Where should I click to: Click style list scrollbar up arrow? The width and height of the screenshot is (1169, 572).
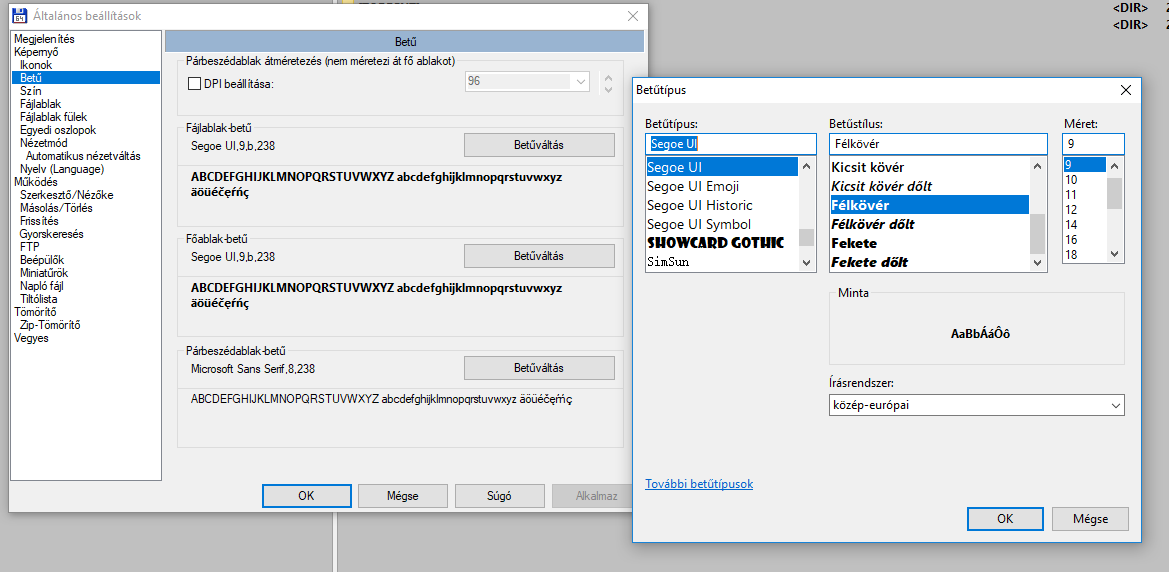(1037, 166)
